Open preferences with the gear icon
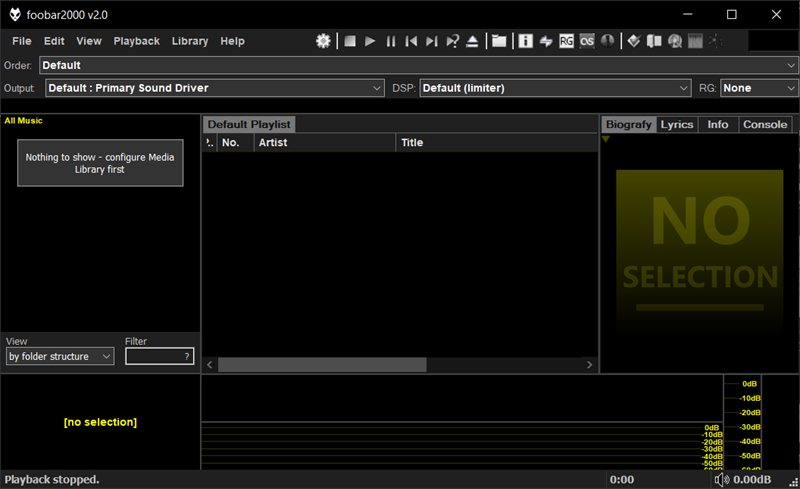 coord(323,41)
